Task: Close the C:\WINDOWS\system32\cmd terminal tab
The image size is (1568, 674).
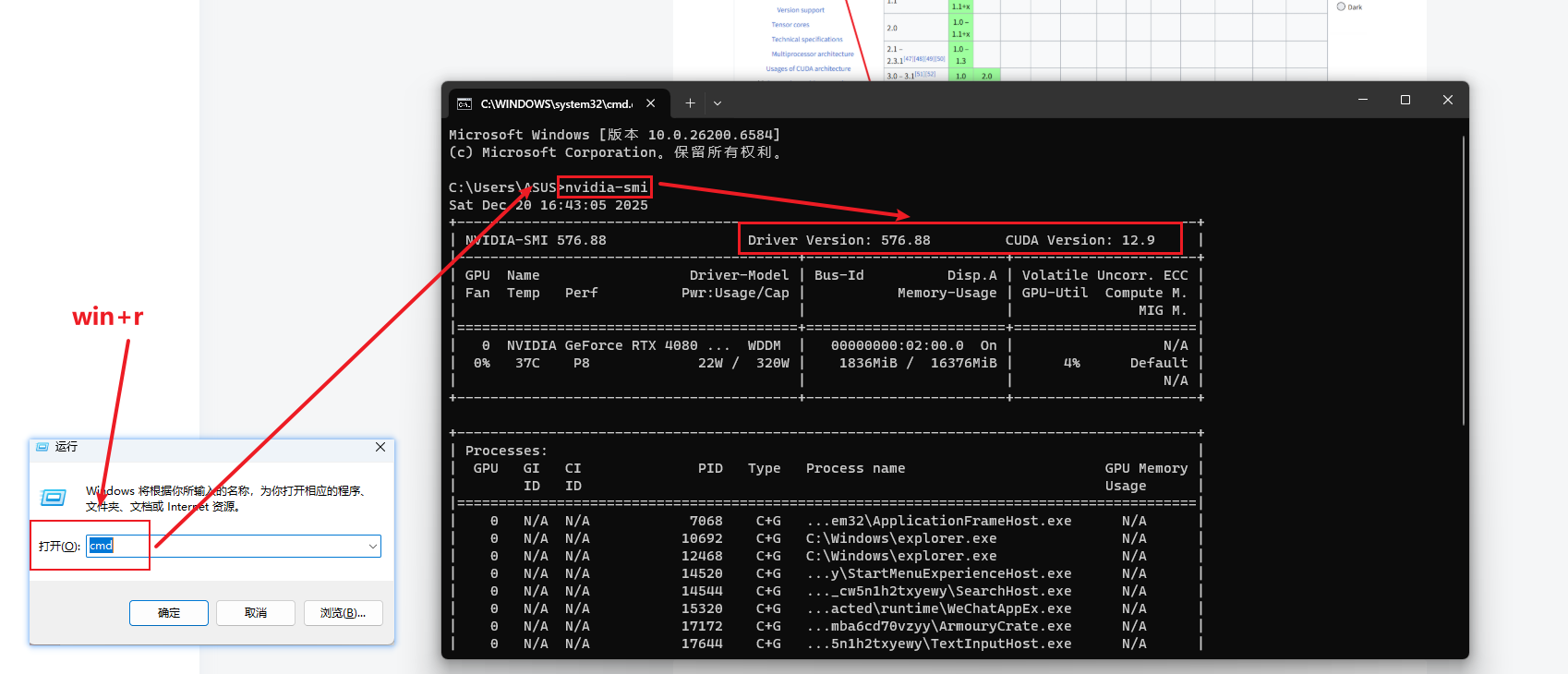Action: coord(651,103)
